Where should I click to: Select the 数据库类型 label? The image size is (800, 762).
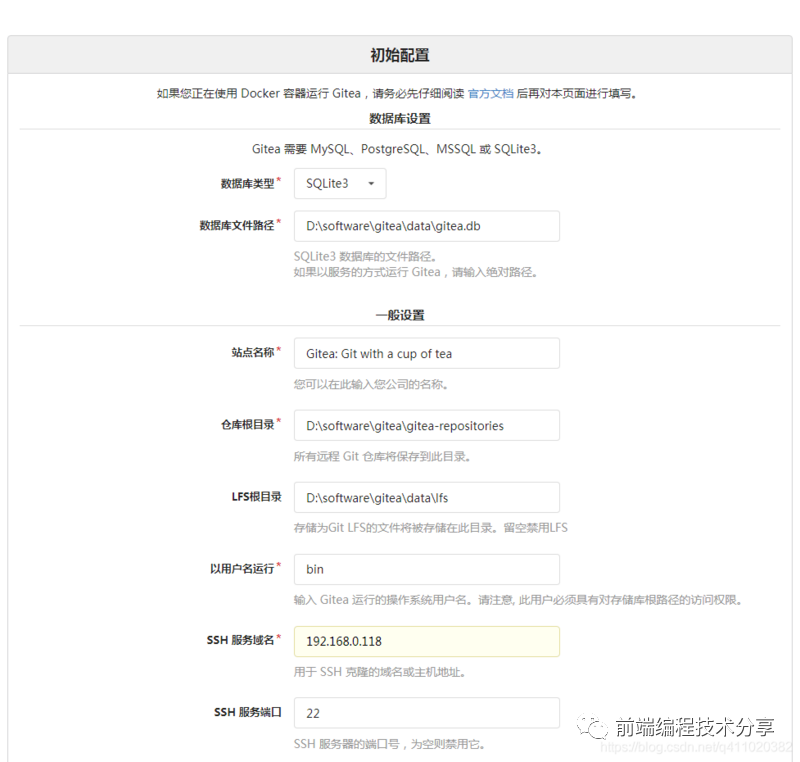coord(247,184)
